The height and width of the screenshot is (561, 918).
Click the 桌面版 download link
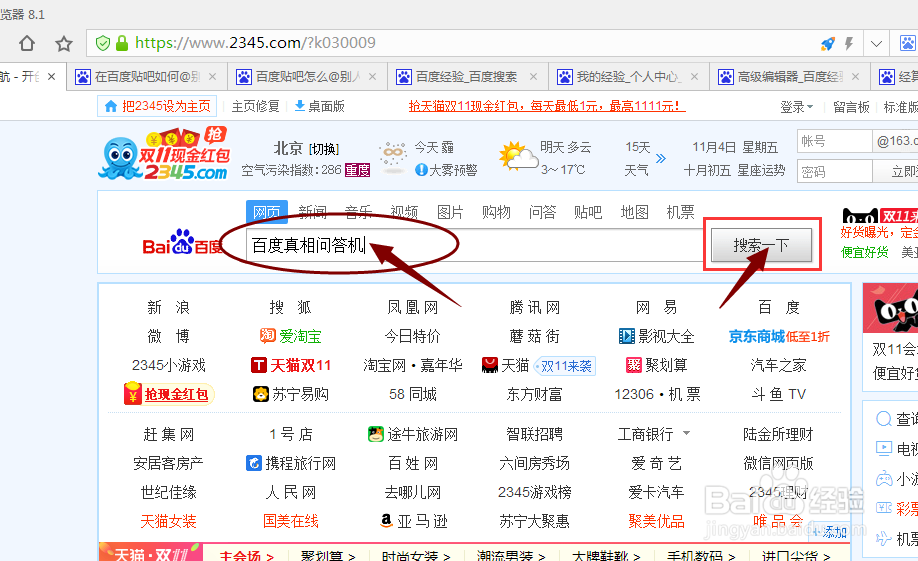pos(320,107)
